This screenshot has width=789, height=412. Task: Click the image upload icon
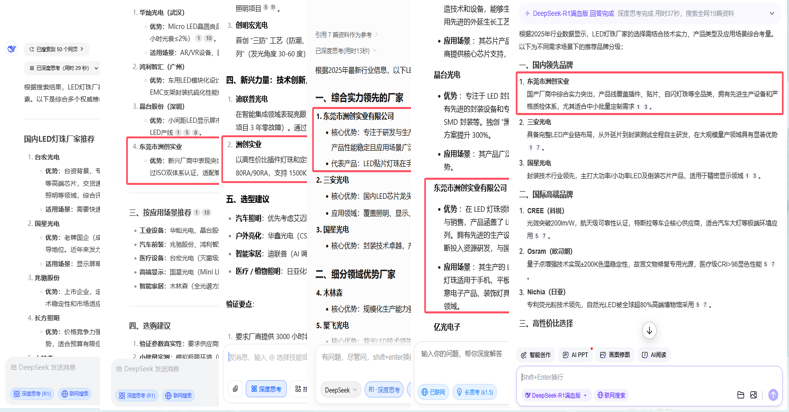754,395
